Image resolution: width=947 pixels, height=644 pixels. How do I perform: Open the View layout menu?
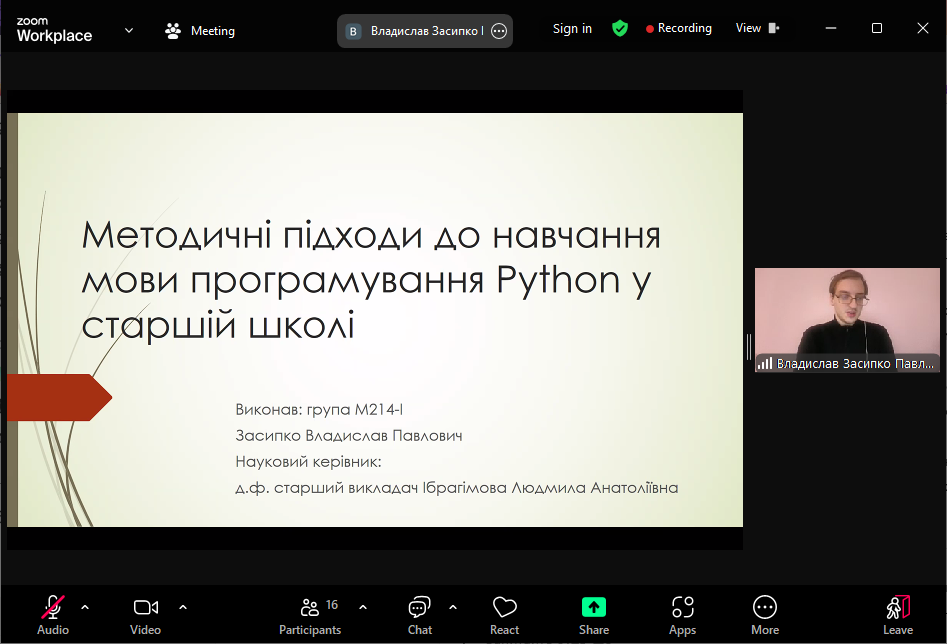[757, 28]
